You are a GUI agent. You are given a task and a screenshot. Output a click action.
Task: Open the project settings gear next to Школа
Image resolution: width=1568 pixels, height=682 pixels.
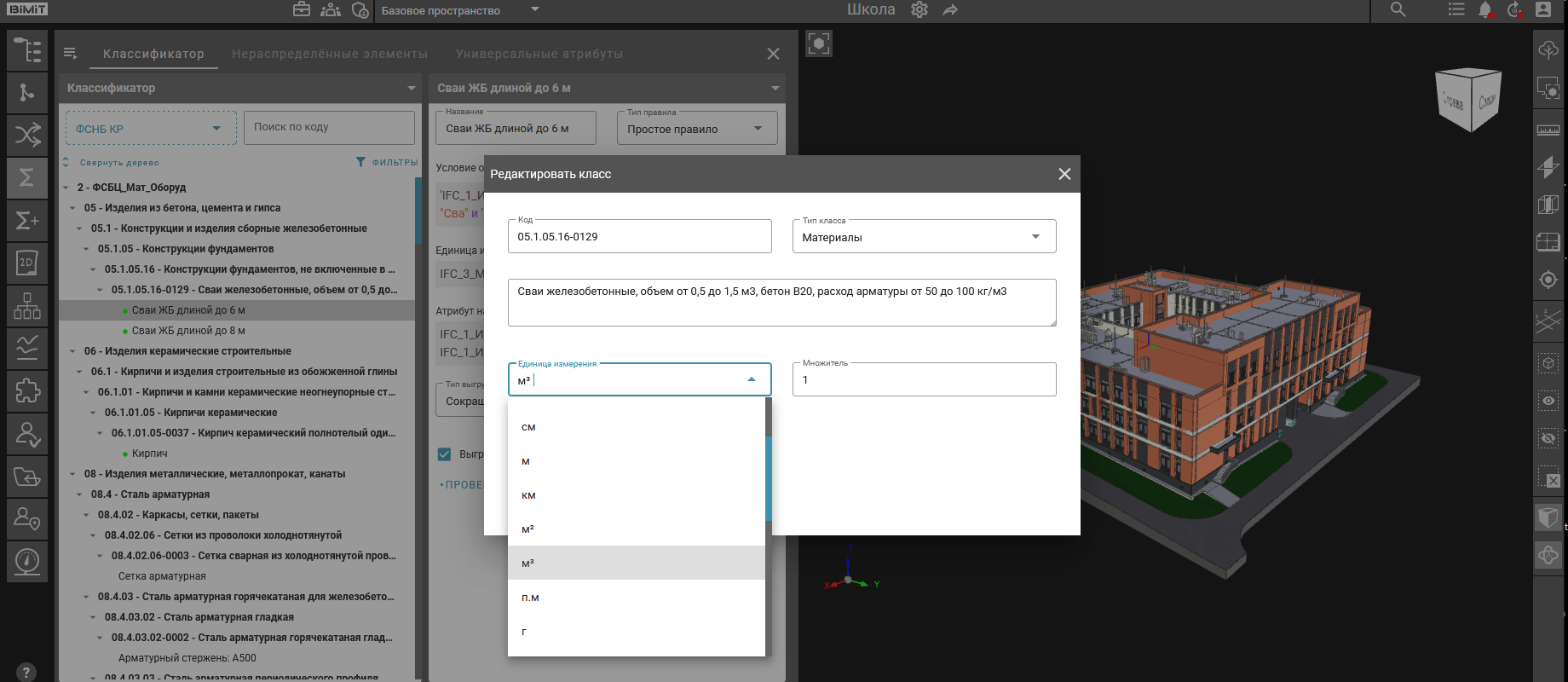(919, 10)
